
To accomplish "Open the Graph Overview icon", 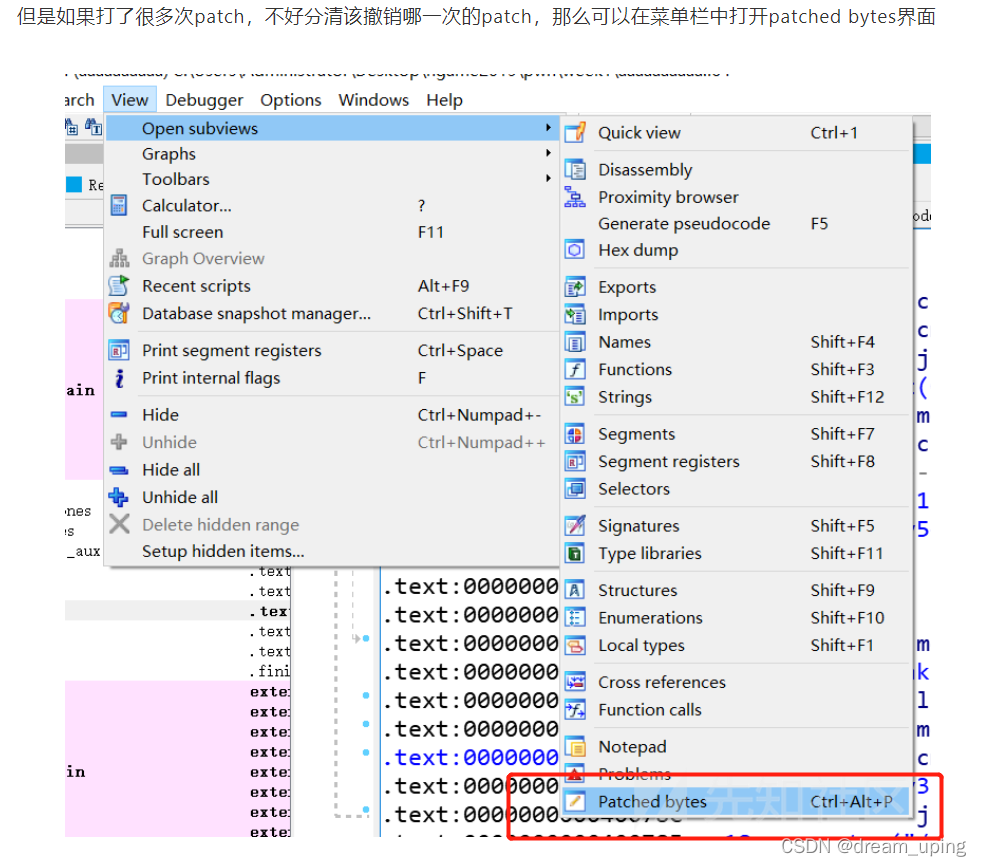I will (x=120, y=258).
